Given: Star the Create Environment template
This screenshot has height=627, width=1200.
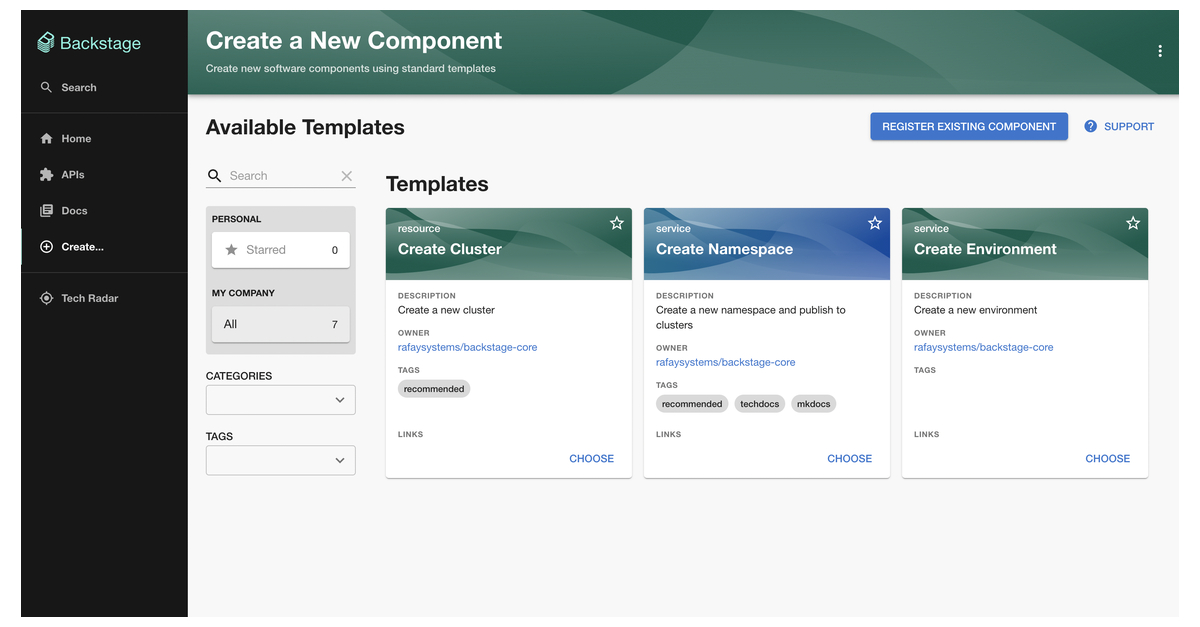Looking at the screenshot, I should (1133, 223).
